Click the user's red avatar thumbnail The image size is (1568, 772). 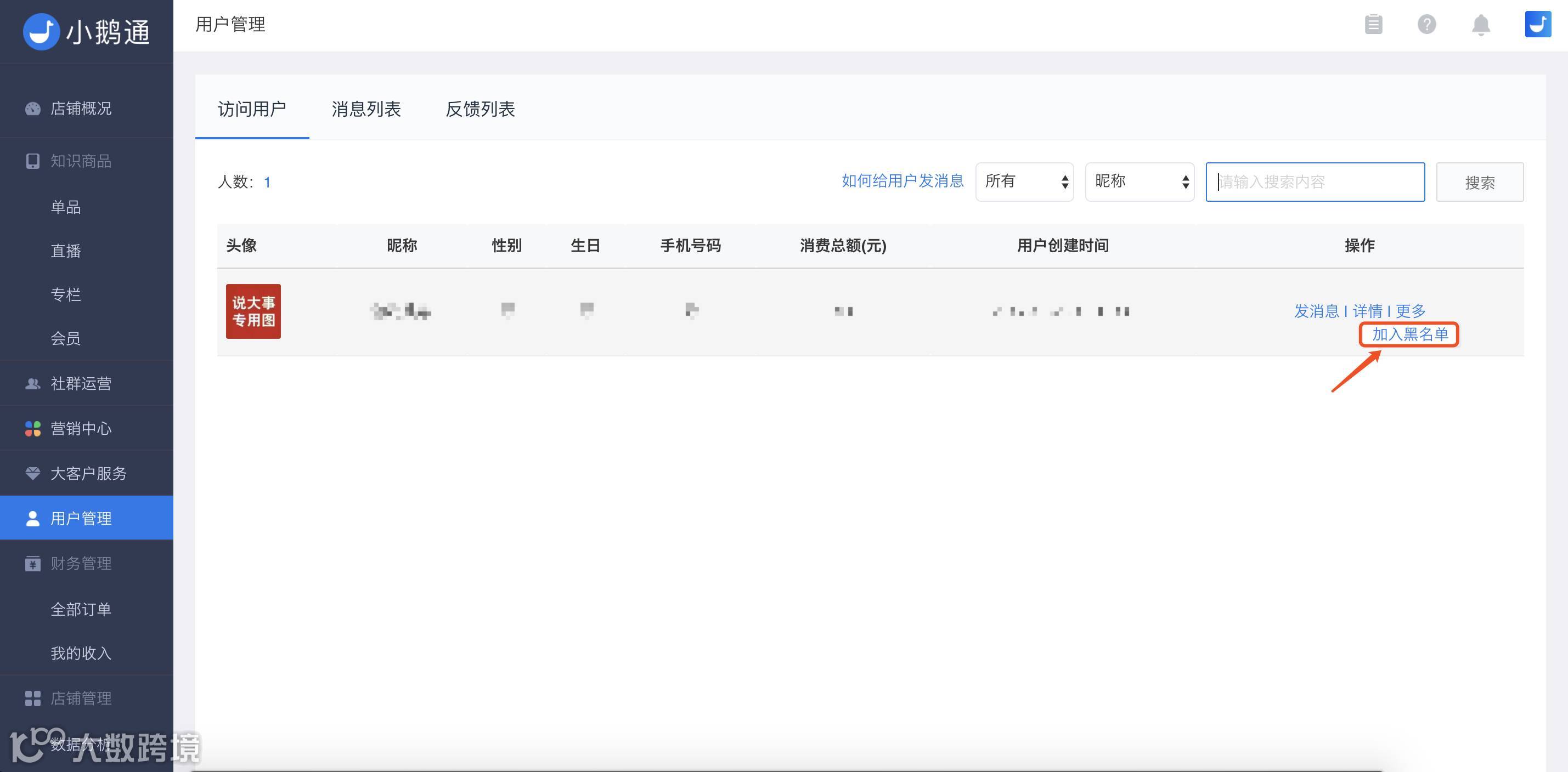click(253, 311)
